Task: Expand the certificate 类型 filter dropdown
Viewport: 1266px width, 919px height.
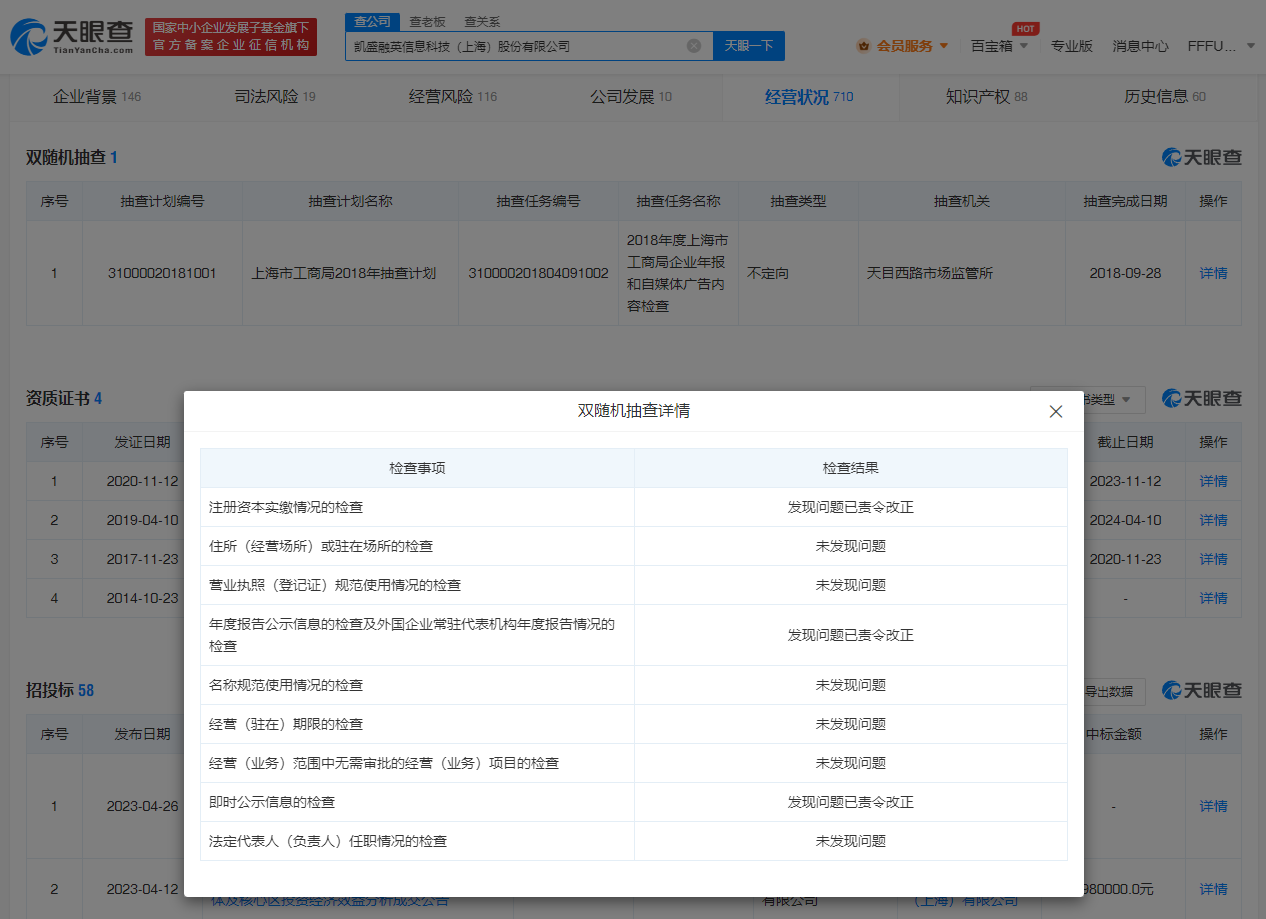Action: (1113, 400)
